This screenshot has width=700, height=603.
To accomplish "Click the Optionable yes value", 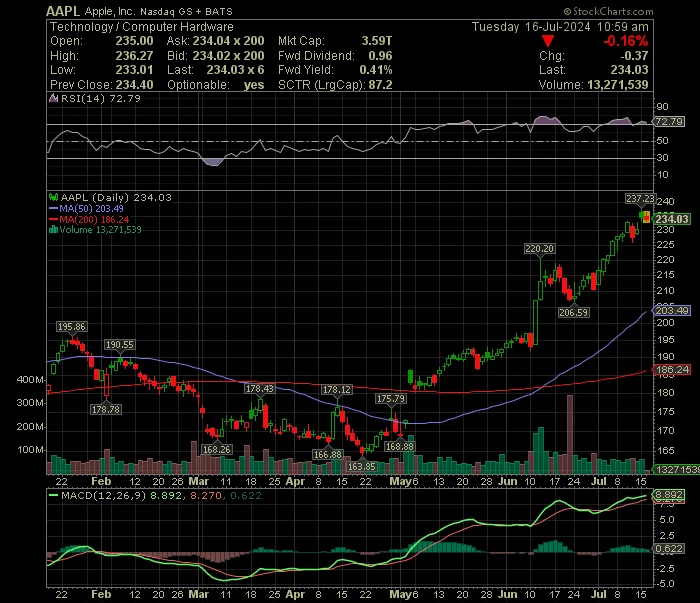I will click(x=254, y=85).
